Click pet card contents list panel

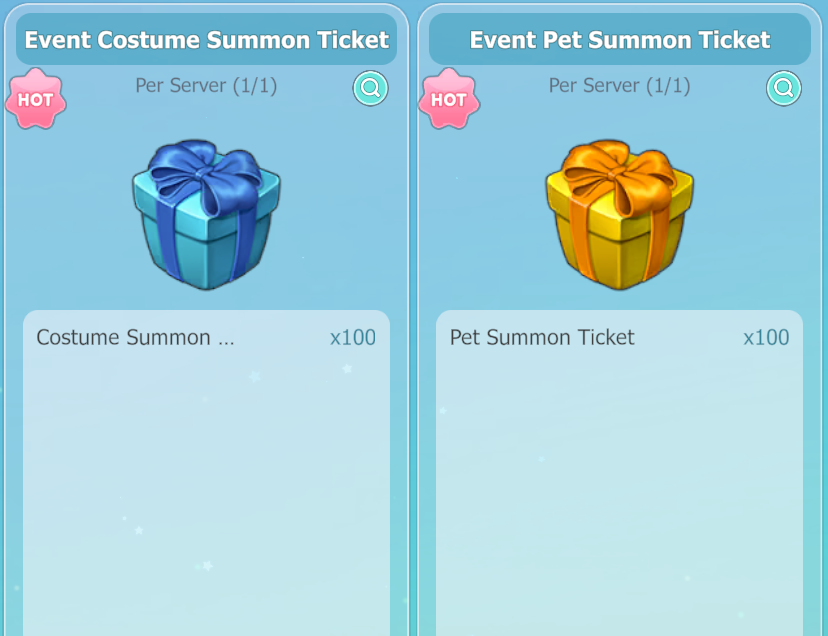click(x=619, y=473)
